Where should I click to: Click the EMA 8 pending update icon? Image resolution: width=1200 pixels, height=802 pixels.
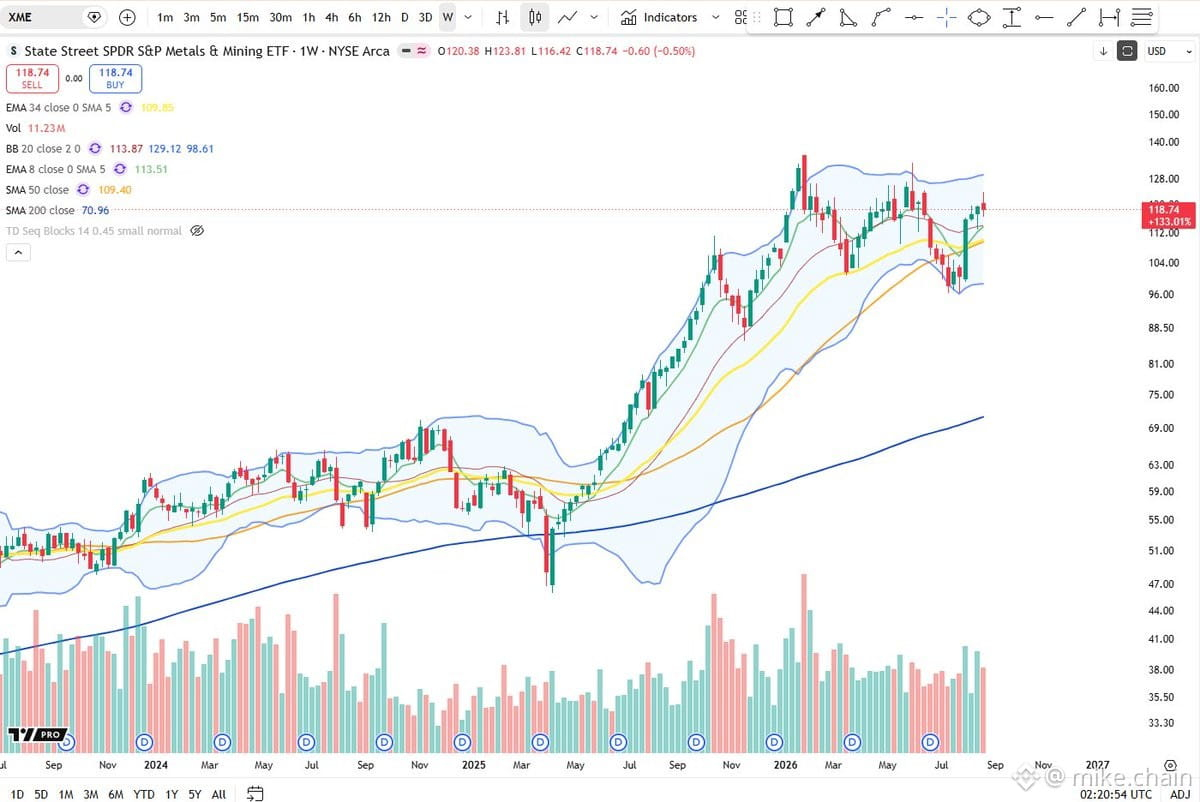(120, 169)
